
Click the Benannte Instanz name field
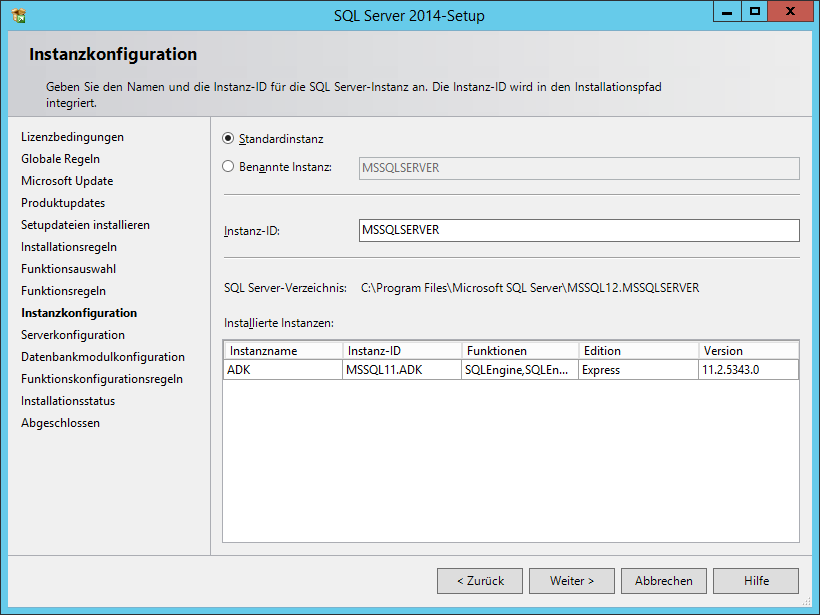pyautogui.click(x=578, y=168)
